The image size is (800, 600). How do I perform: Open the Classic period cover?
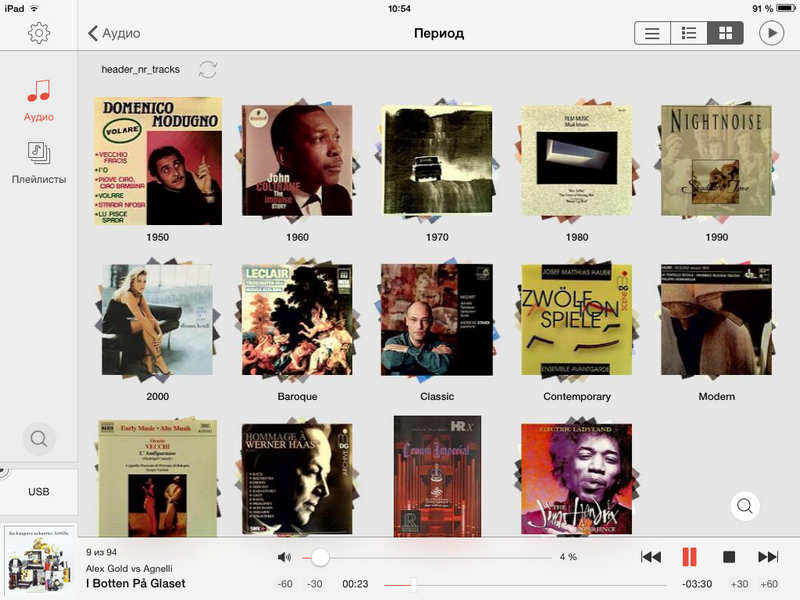437,320
